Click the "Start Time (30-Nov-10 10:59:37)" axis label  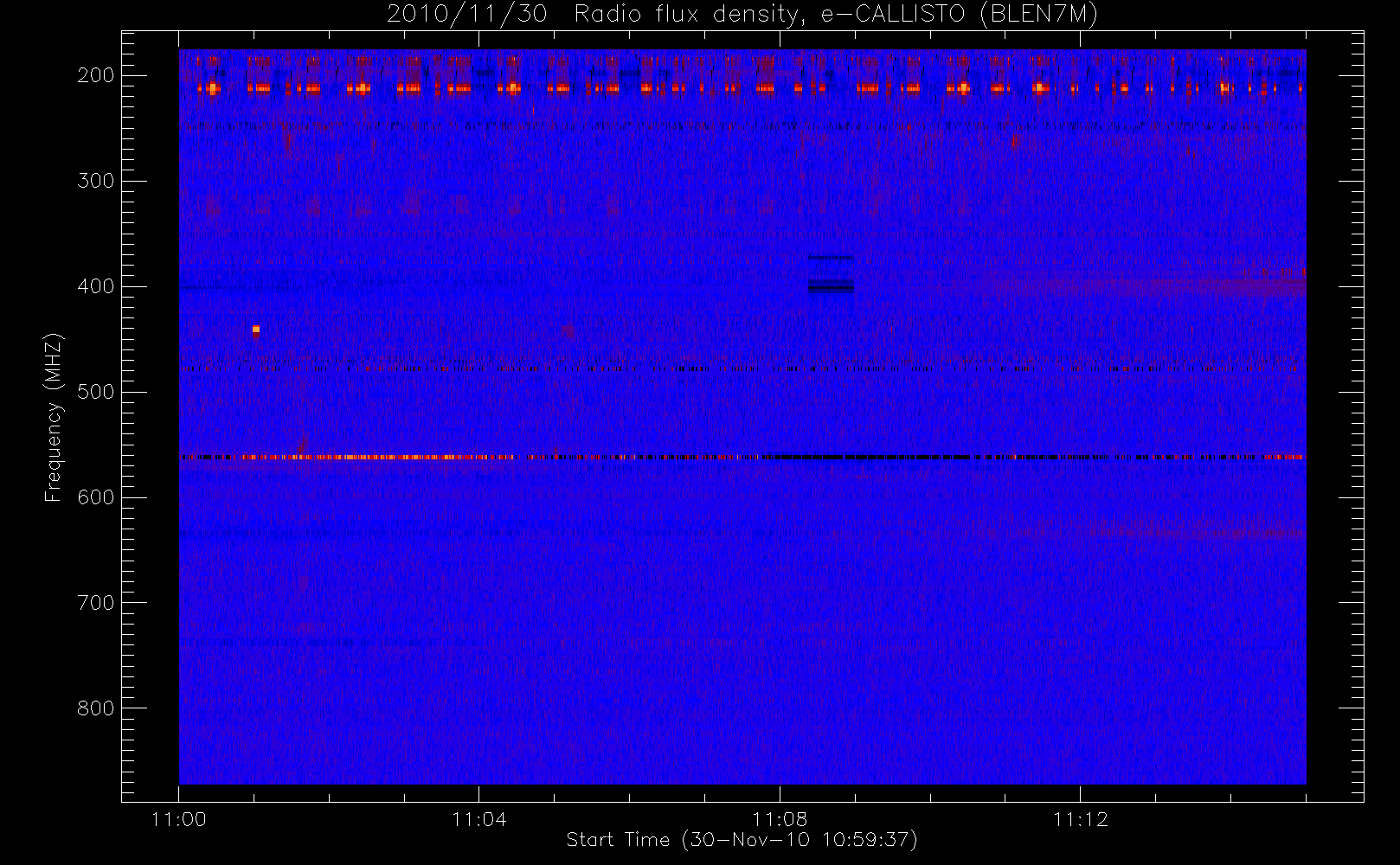click(742, 840)
